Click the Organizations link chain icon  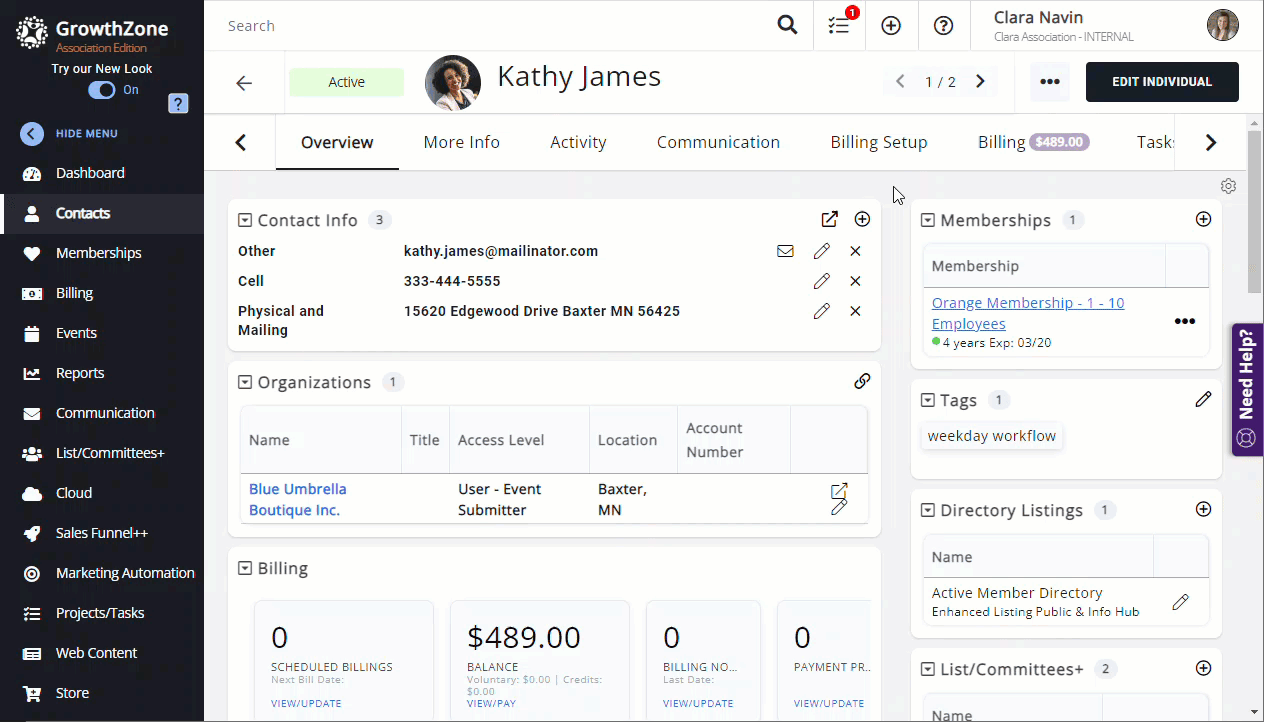[862, 381]
